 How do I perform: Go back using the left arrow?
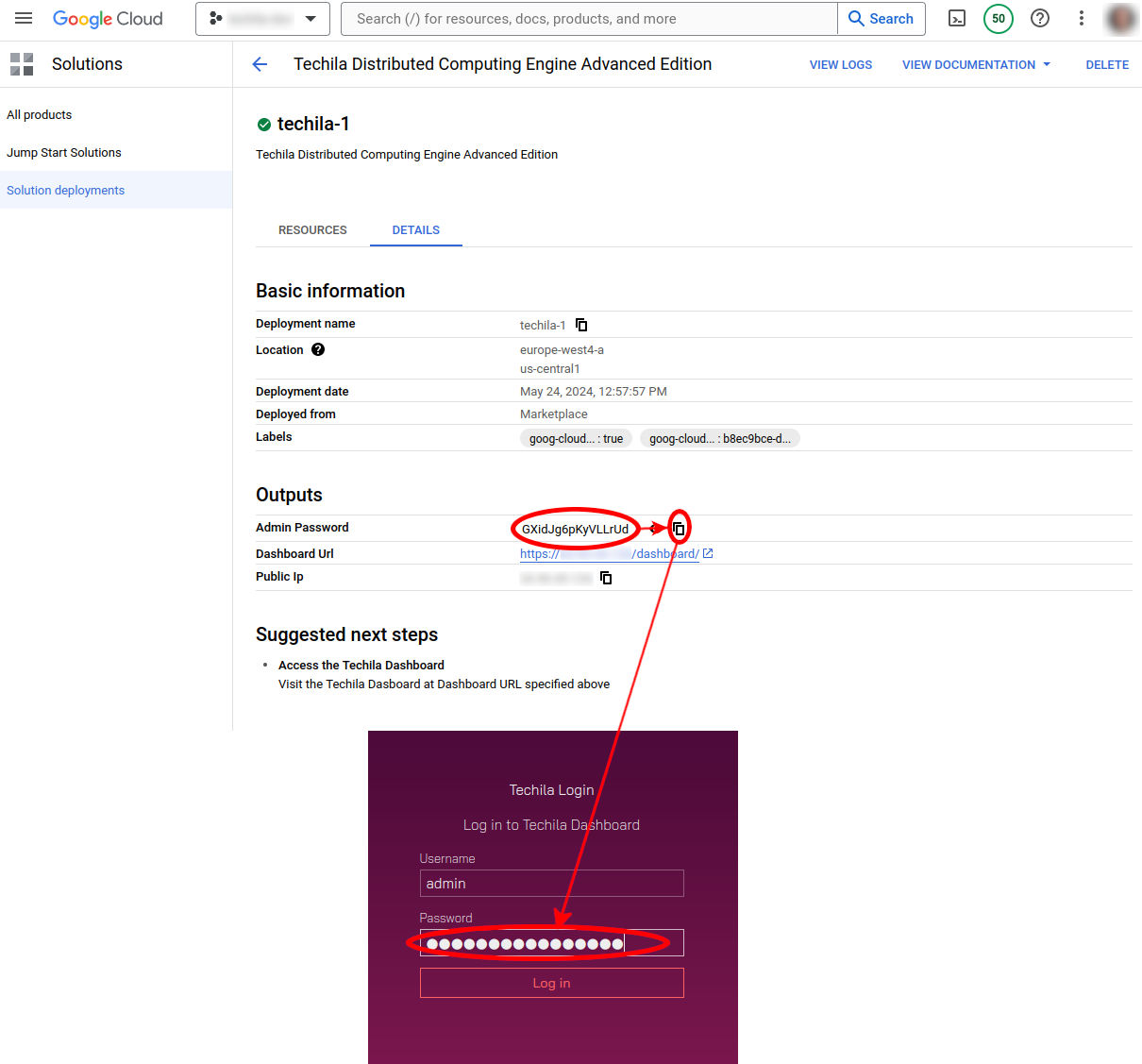[260, 64]
